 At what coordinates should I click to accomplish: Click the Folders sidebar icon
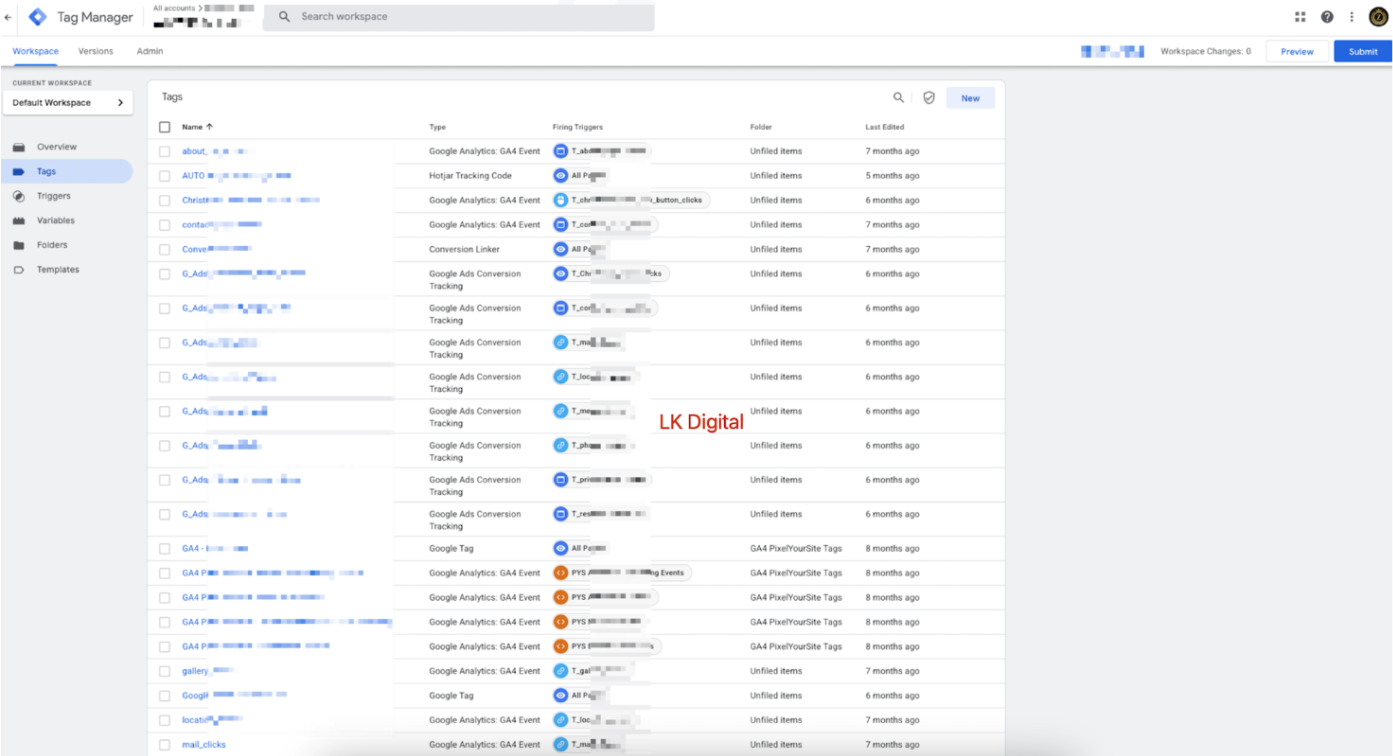click(x=19, y=245)
